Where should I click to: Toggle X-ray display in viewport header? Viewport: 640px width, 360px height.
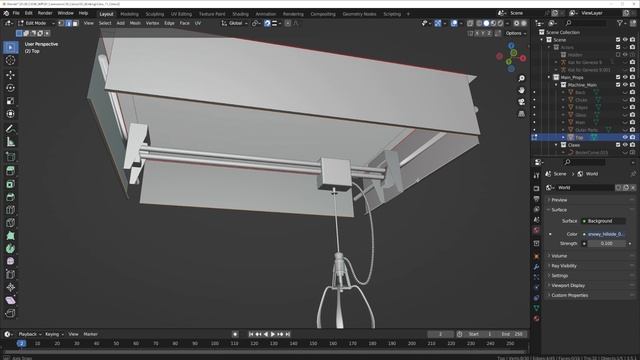[x=470, y=23]
